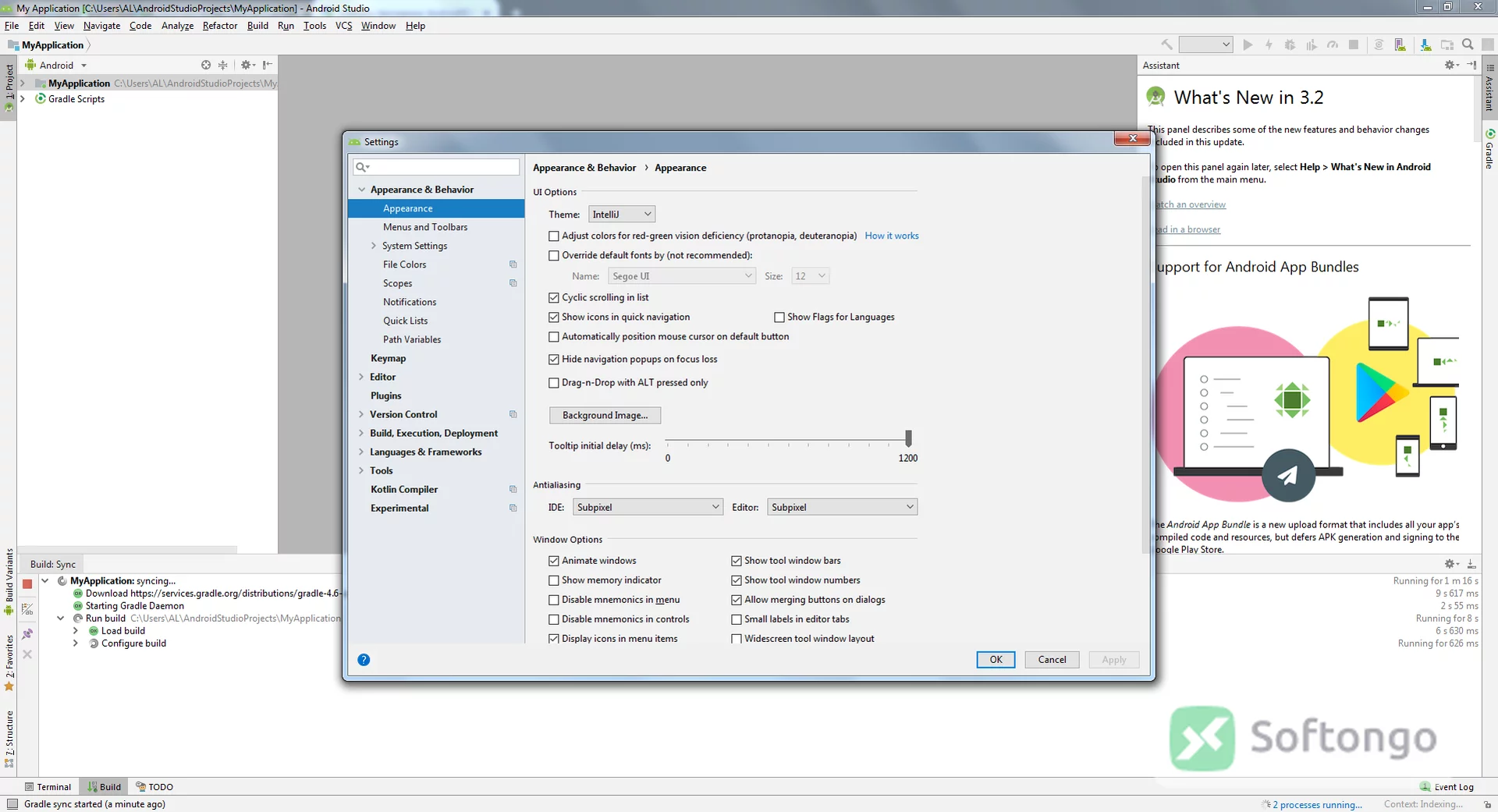Image resolution: width=1498 pixels, height=812 pixels.
Task: Click the Make Project hammer icon
Action: click(1166, 44)
